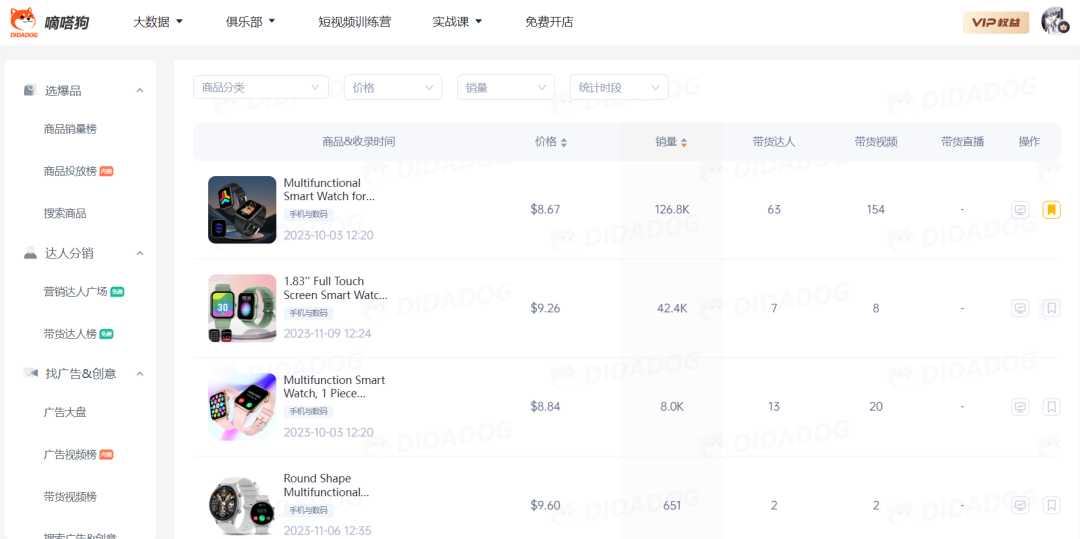Select 搜索商品 in sidebar
This screenshot has width=1080, height=539.
point(65,213)
